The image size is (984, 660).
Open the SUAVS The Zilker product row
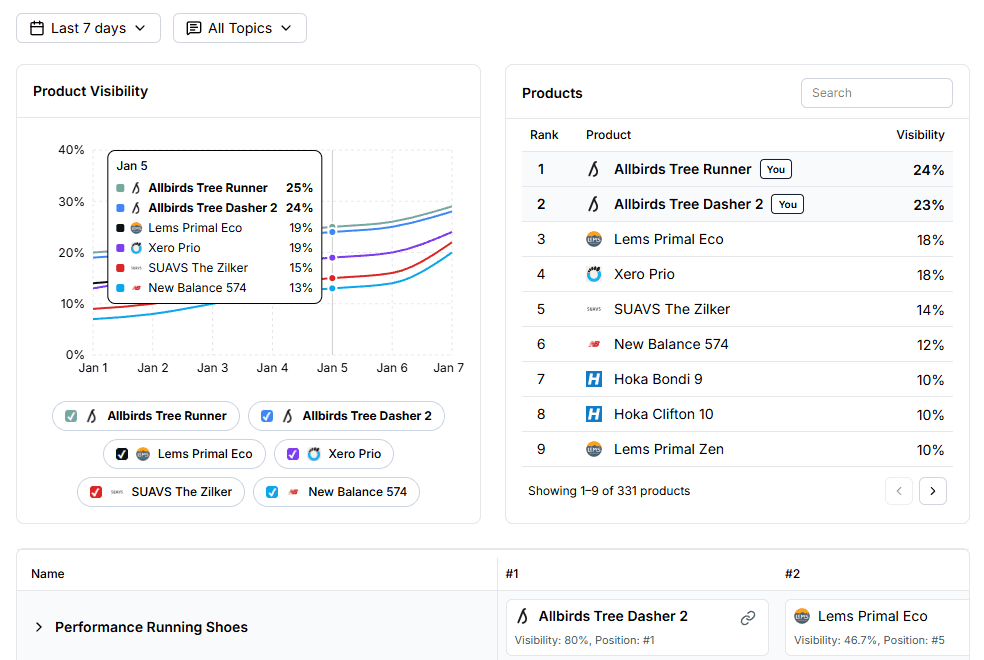pos(671,309)
